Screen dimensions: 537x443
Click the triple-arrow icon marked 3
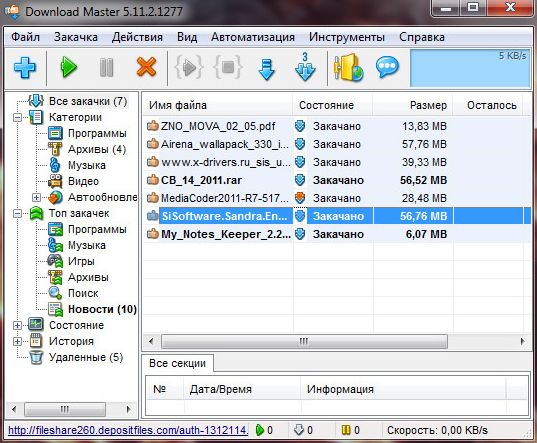(305, 67)
